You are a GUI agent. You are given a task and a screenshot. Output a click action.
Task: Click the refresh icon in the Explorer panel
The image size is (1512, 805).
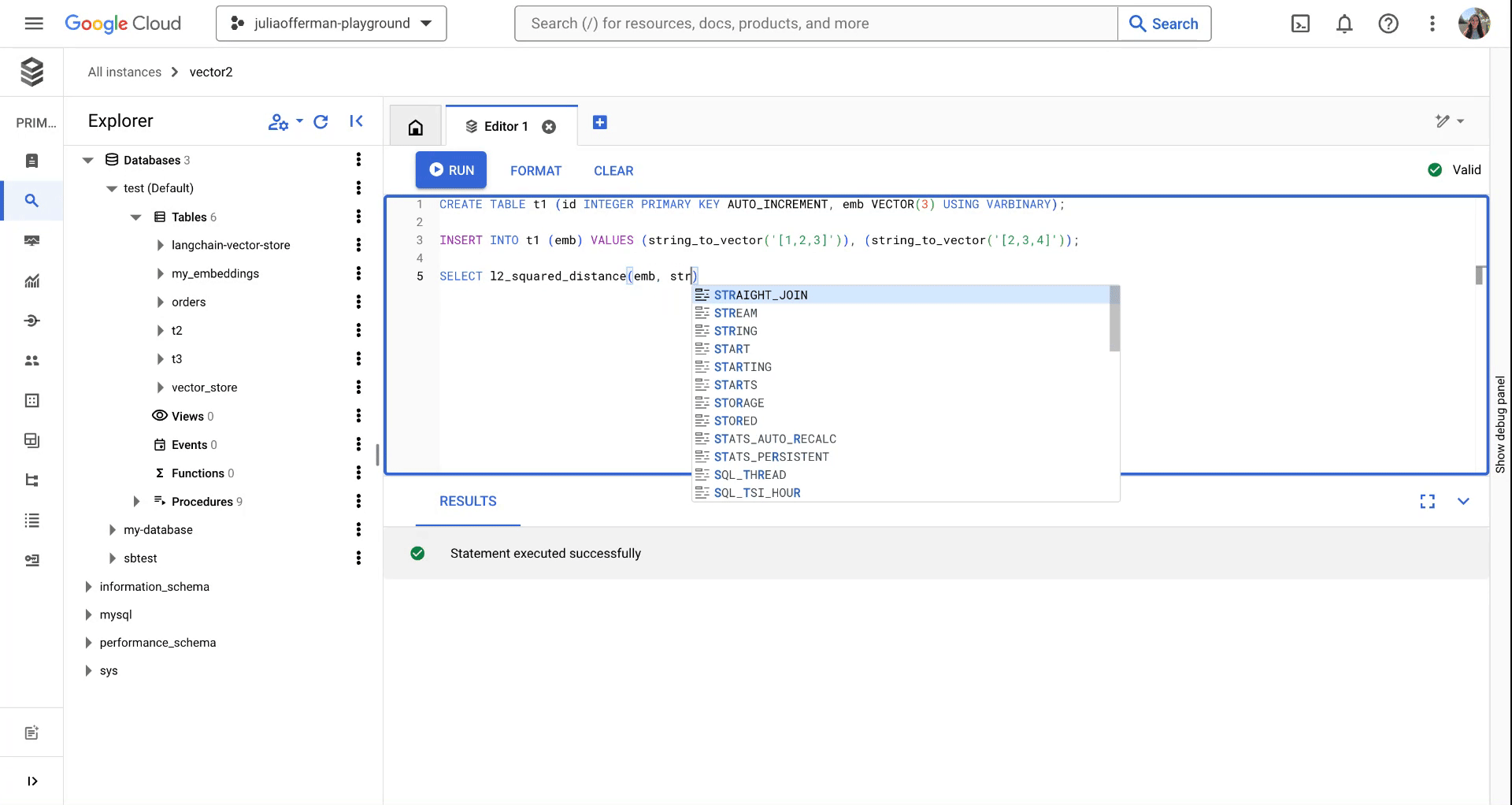[x=320, y=122]
